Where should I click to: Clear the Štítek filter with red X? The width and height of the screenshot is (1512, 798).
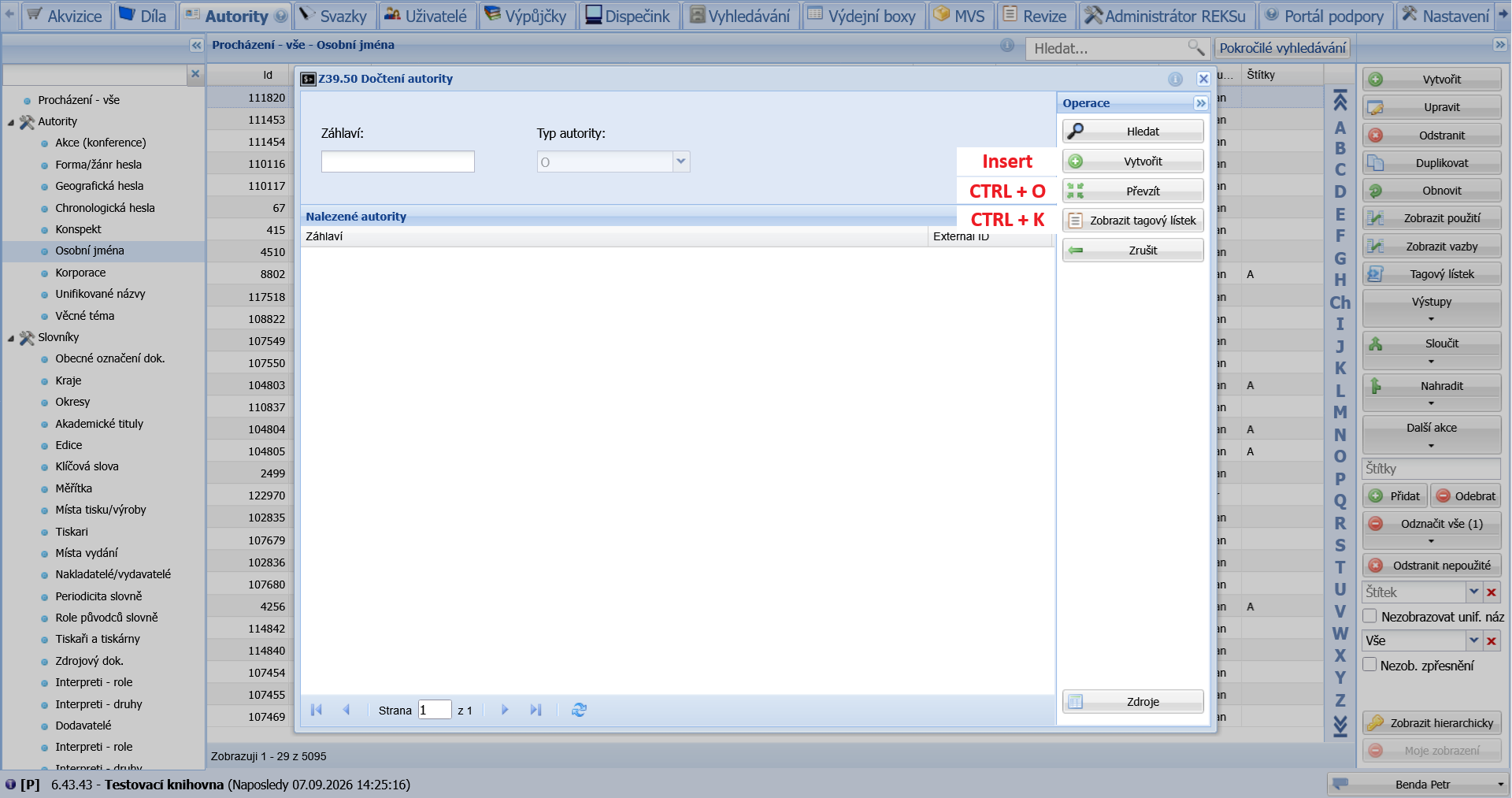coord(1492,592)
